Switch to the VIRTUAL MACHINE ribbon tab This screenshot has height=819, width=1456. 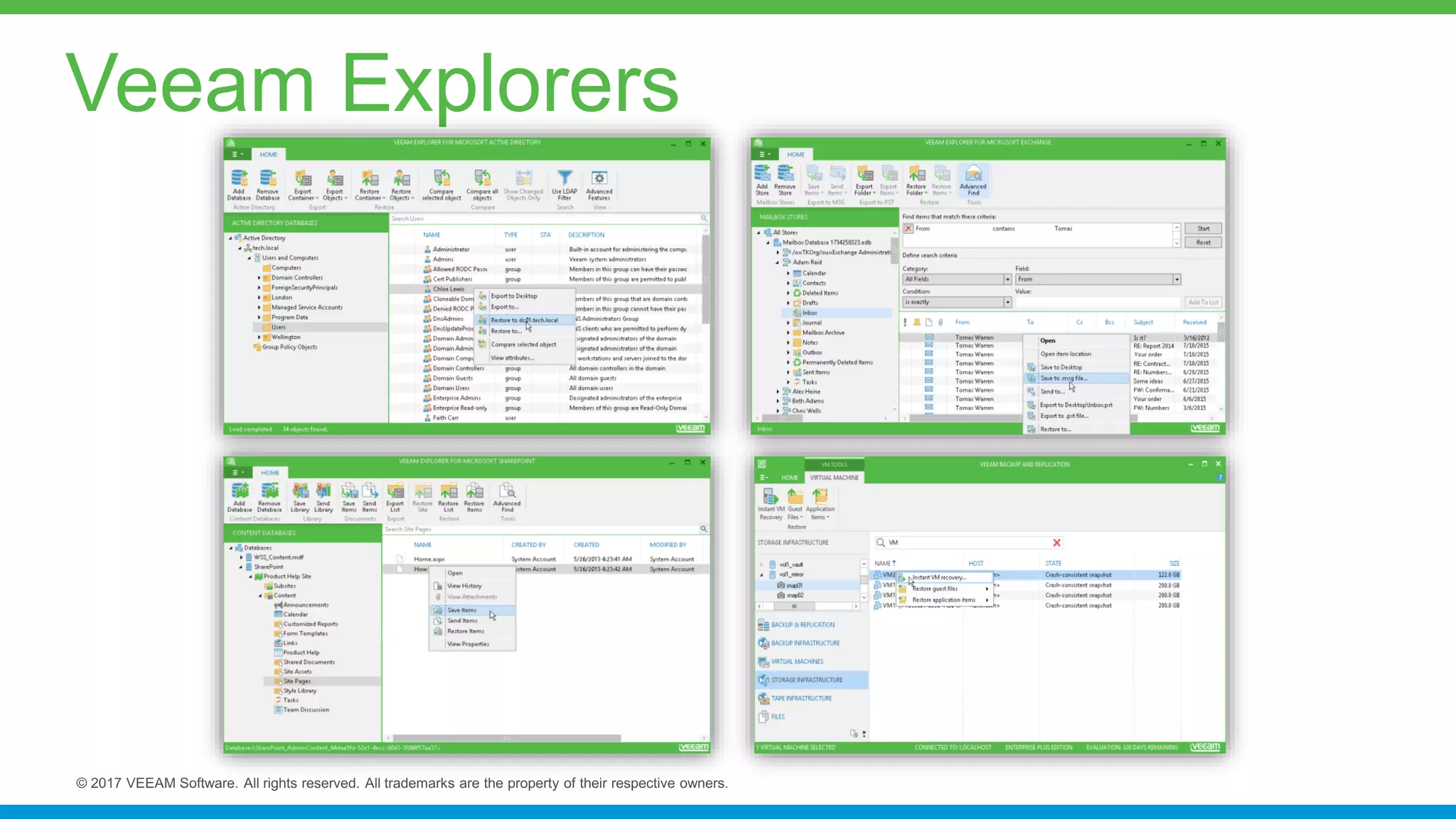(x=834, y=478)
